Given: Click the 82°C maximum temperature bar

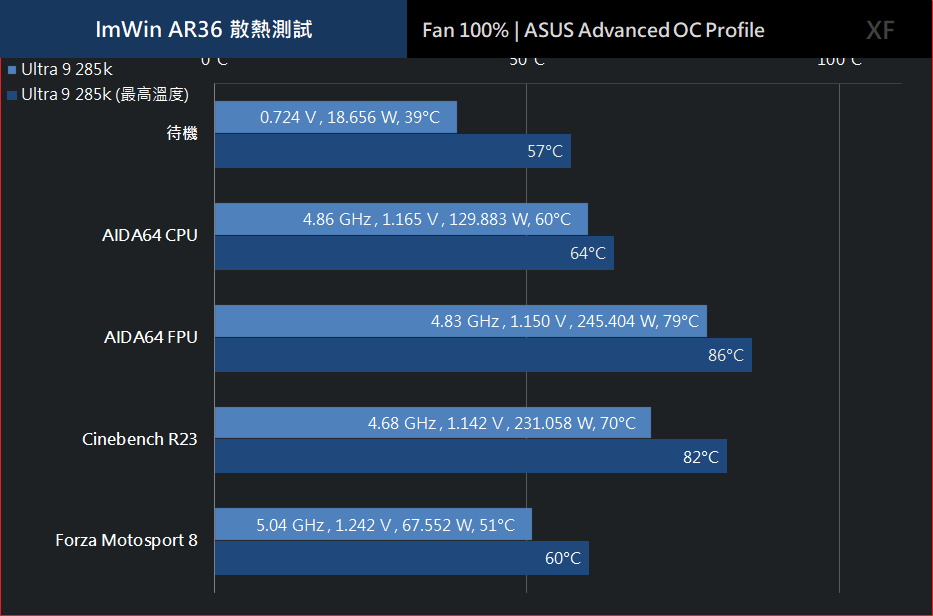Looking at the screenshot, I should tap(471, 456).
